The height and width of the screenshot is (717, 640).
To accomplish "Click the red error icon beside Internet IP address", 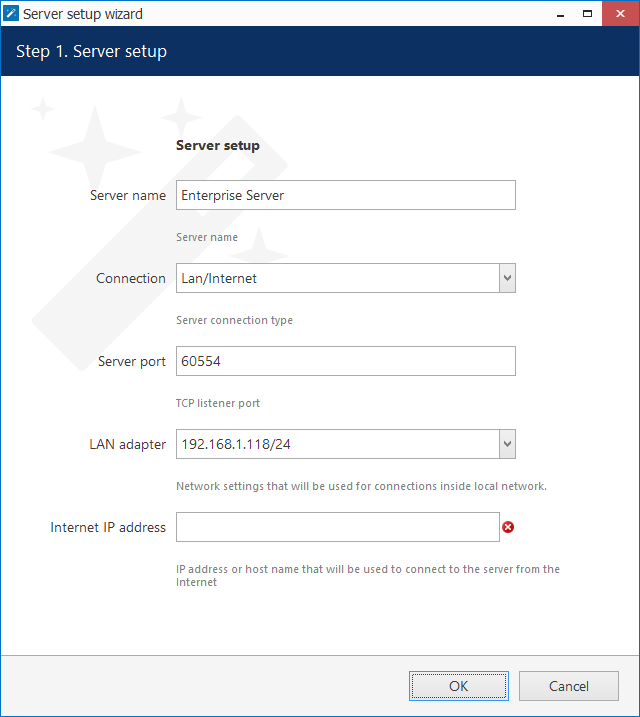I will pyautogui.click(x=508, y=527).
